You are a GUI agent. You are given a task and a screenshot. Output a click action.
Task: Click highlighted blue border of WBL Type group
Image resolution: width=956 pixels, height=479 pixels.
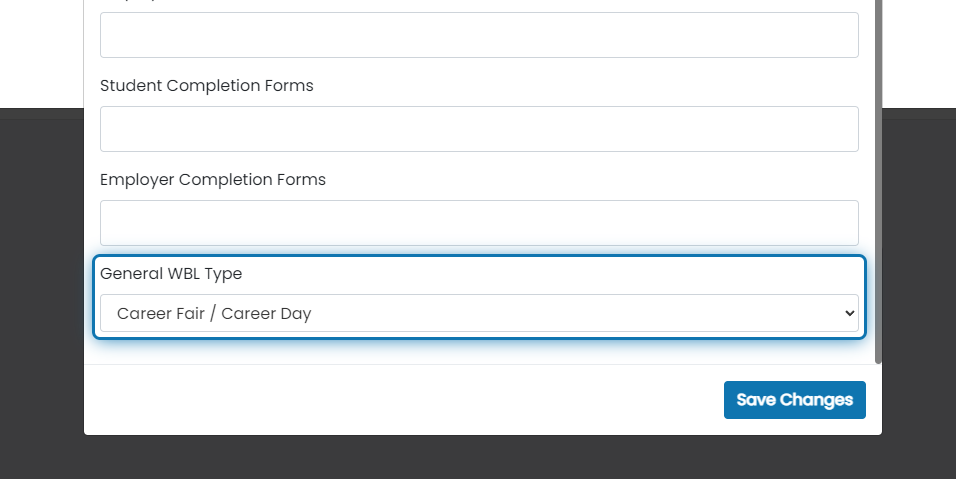(479, 257)
